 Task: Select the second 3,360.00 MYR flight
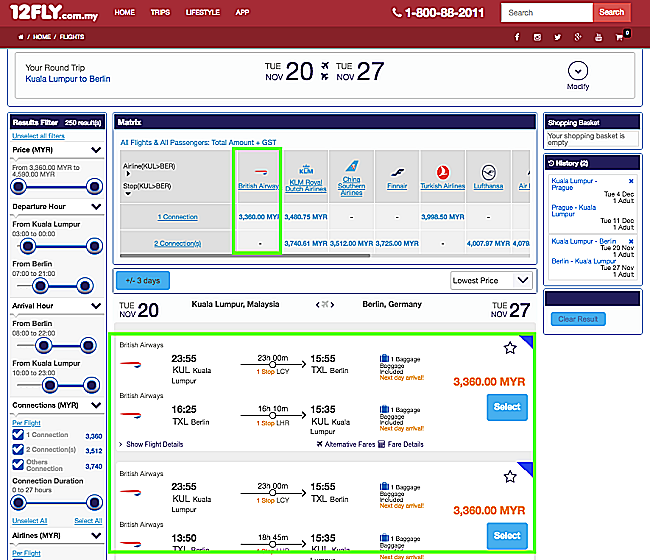coord(507,536)
